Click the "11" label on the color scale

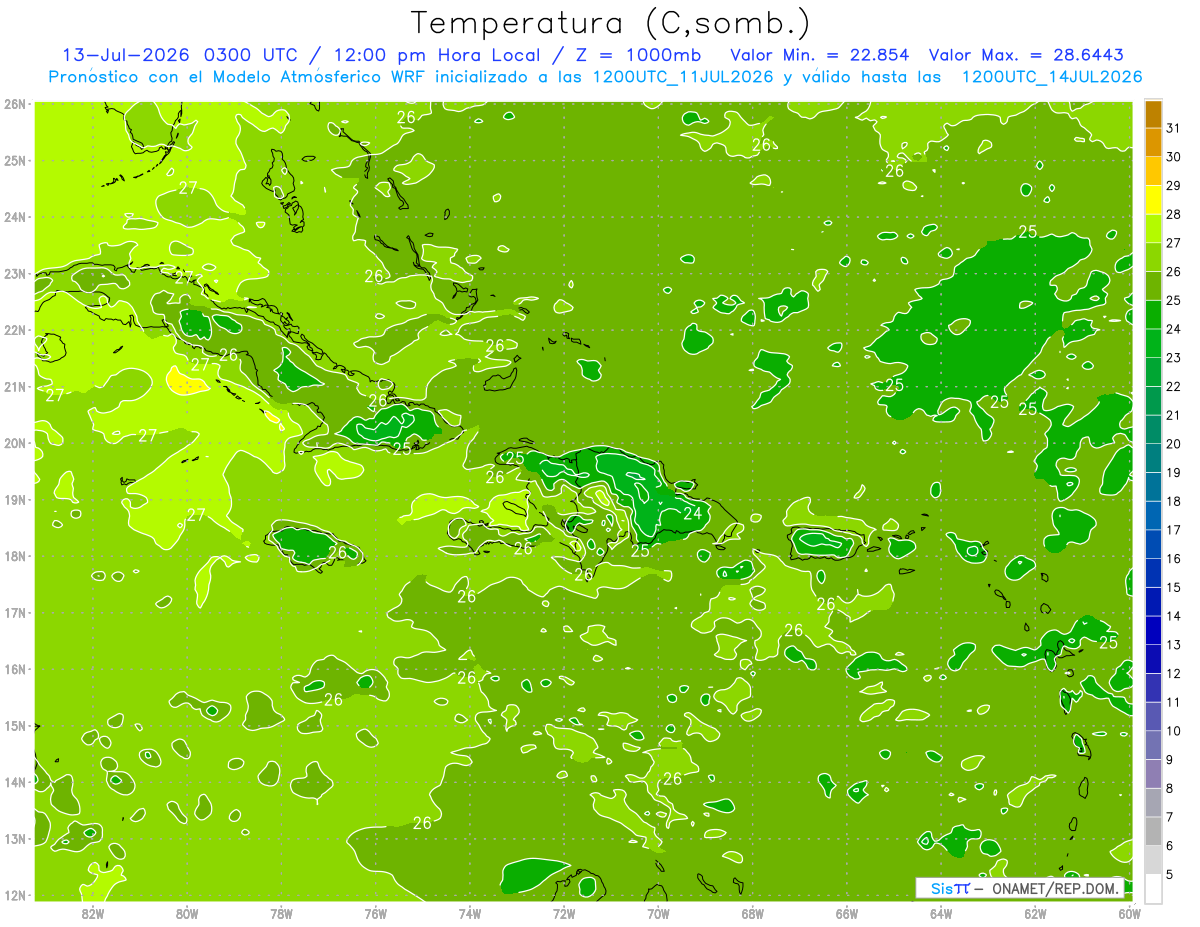click(1174, 702)
